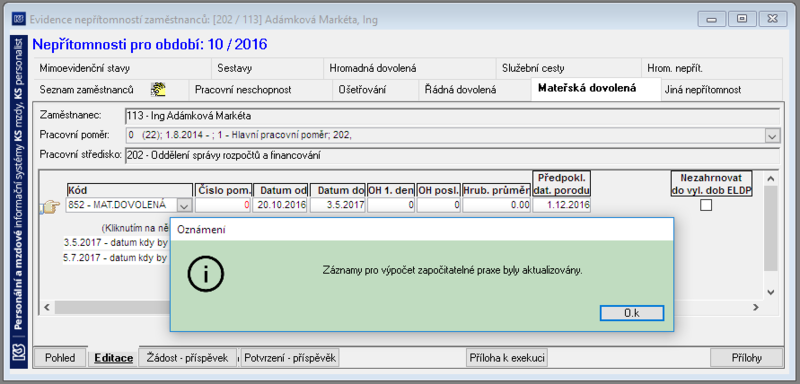Open the Hromadná dovolená tab
Image resolution: width=800 pixels, height=384 pixels.
(372, 68)
